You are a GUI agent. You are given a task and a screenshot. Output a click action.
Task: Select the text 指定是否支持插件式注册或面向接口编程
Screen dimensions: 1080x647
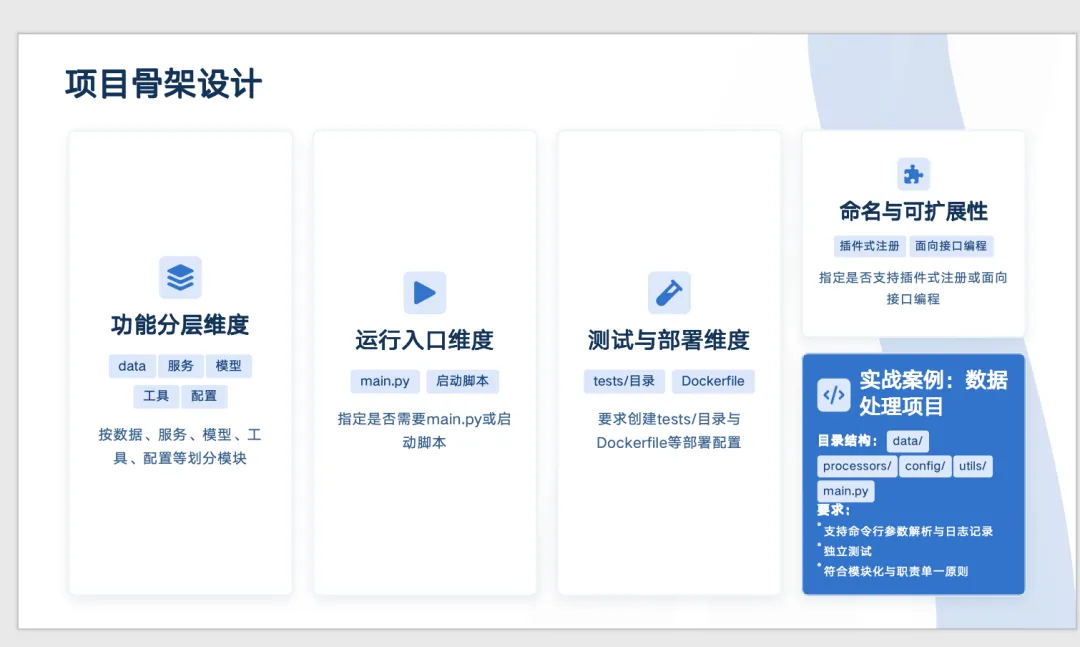pyautogui.click(x=913, y=288)
